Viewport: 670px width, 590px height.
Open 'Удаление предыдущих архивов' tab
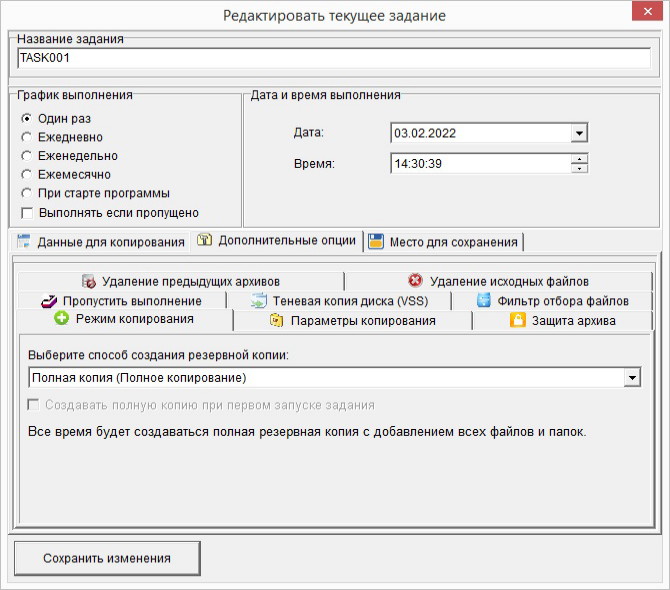181,282
